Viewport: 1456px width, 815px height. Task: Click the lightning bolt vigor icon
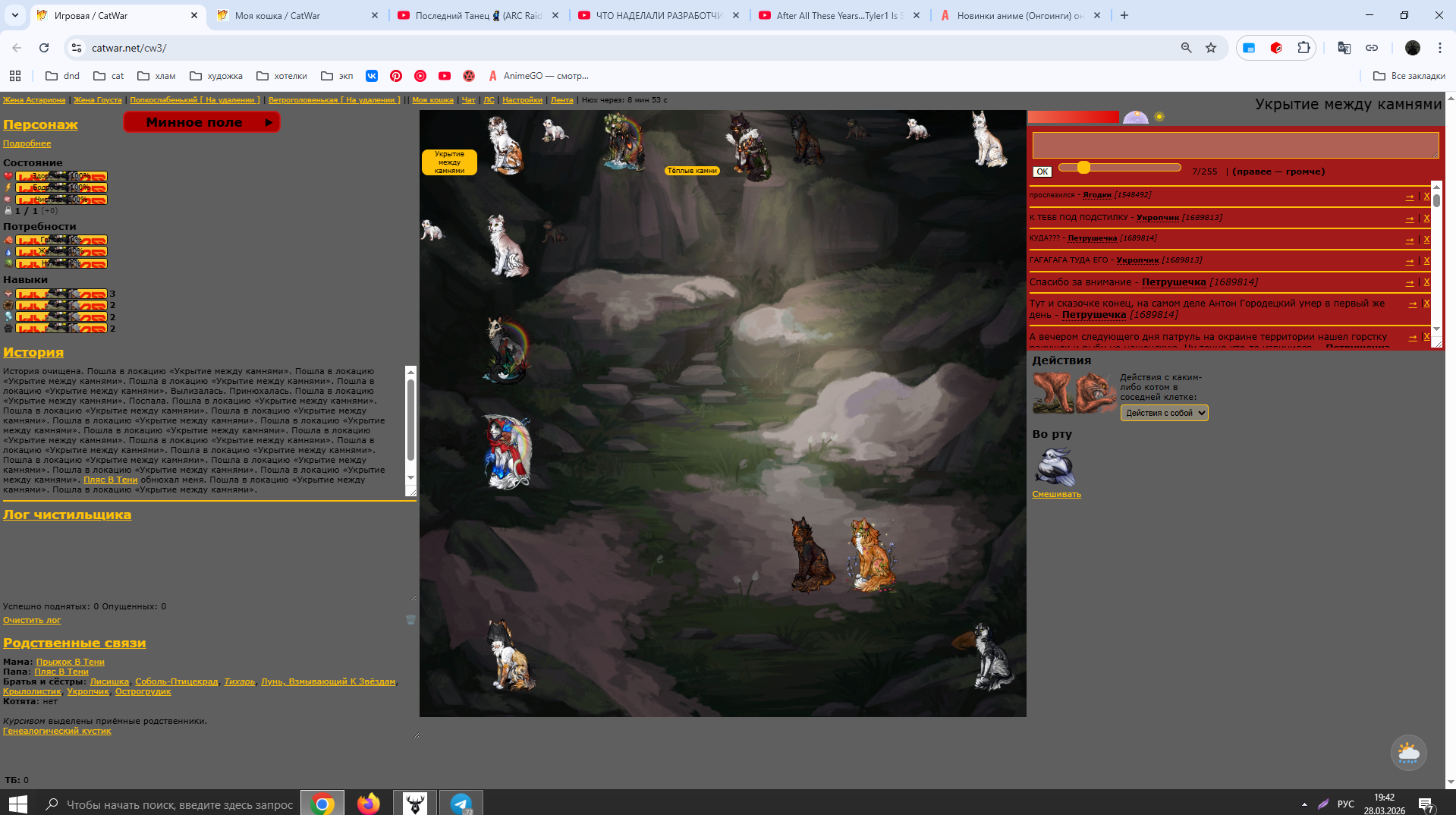[8, 187]
